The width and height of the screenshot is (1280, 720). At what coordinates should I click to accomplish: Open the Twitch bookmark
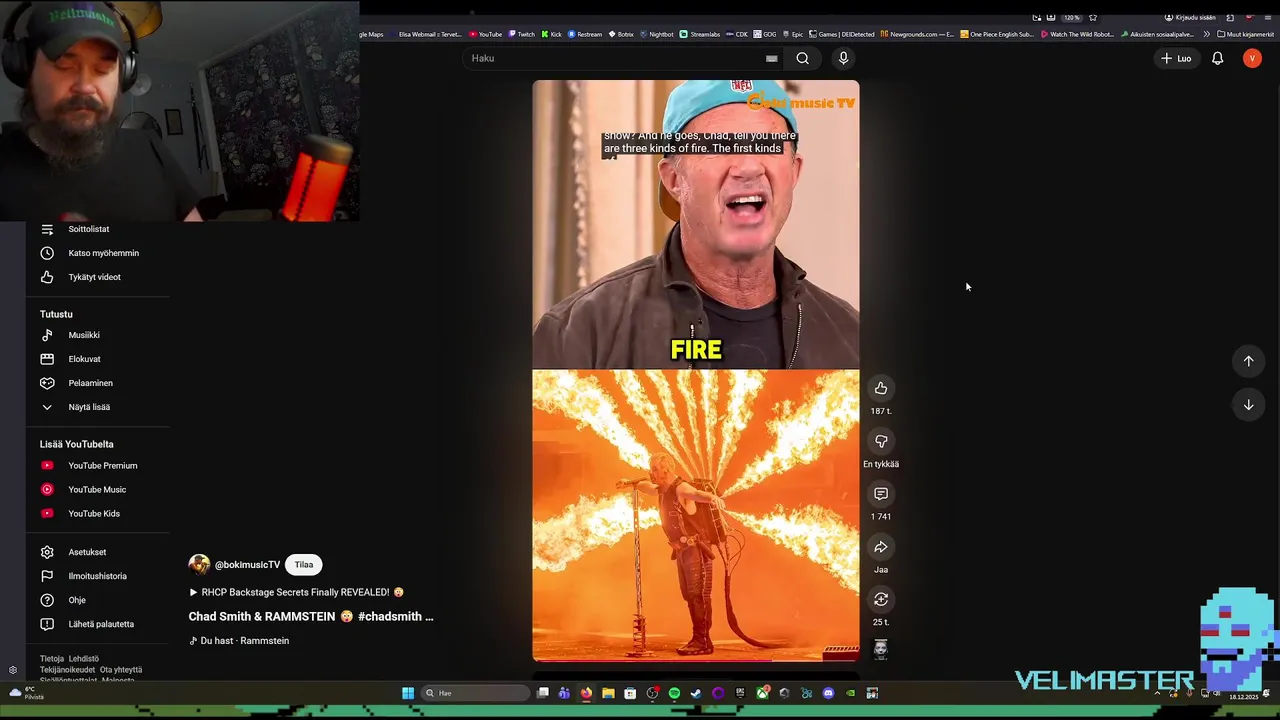521,34
